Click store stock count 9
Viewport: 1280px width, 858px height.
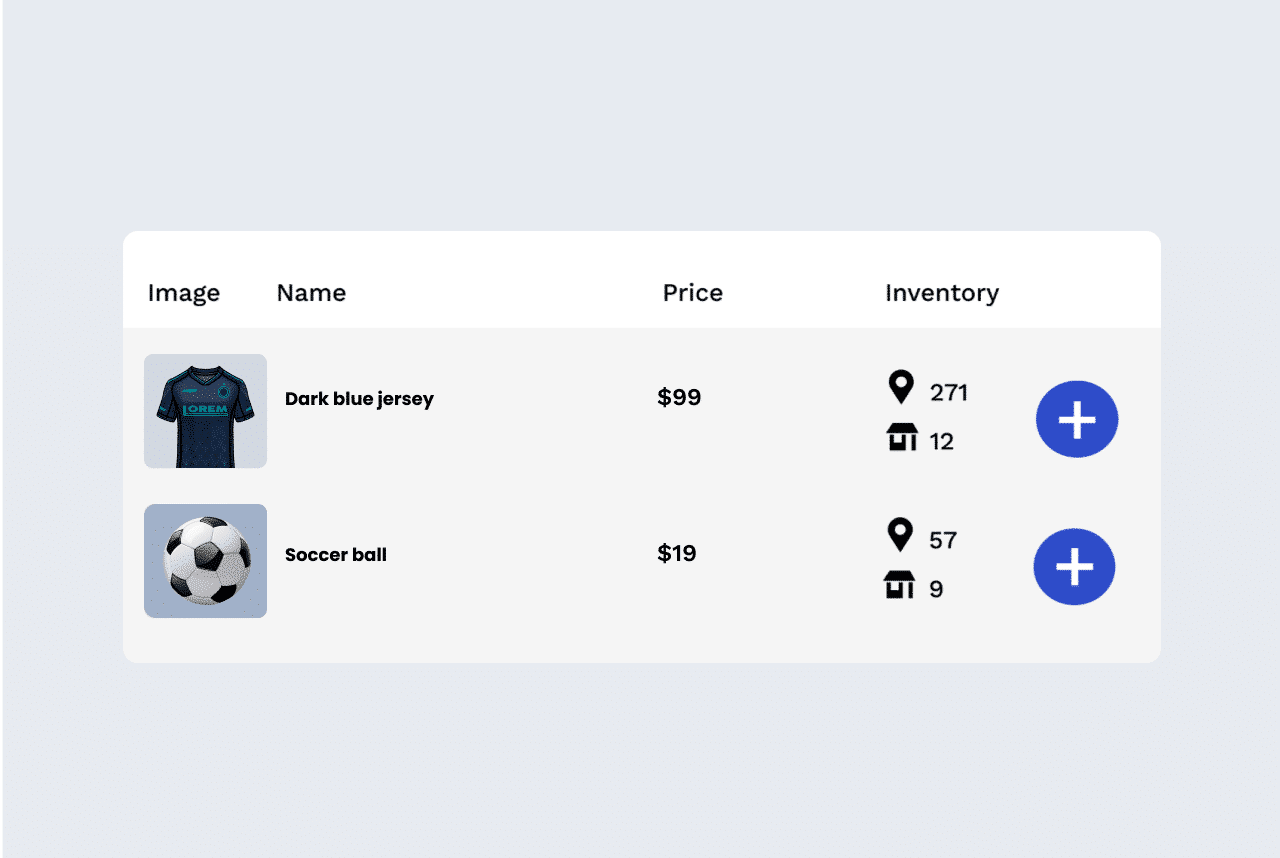pyautogui.click(x=936, y=590)
